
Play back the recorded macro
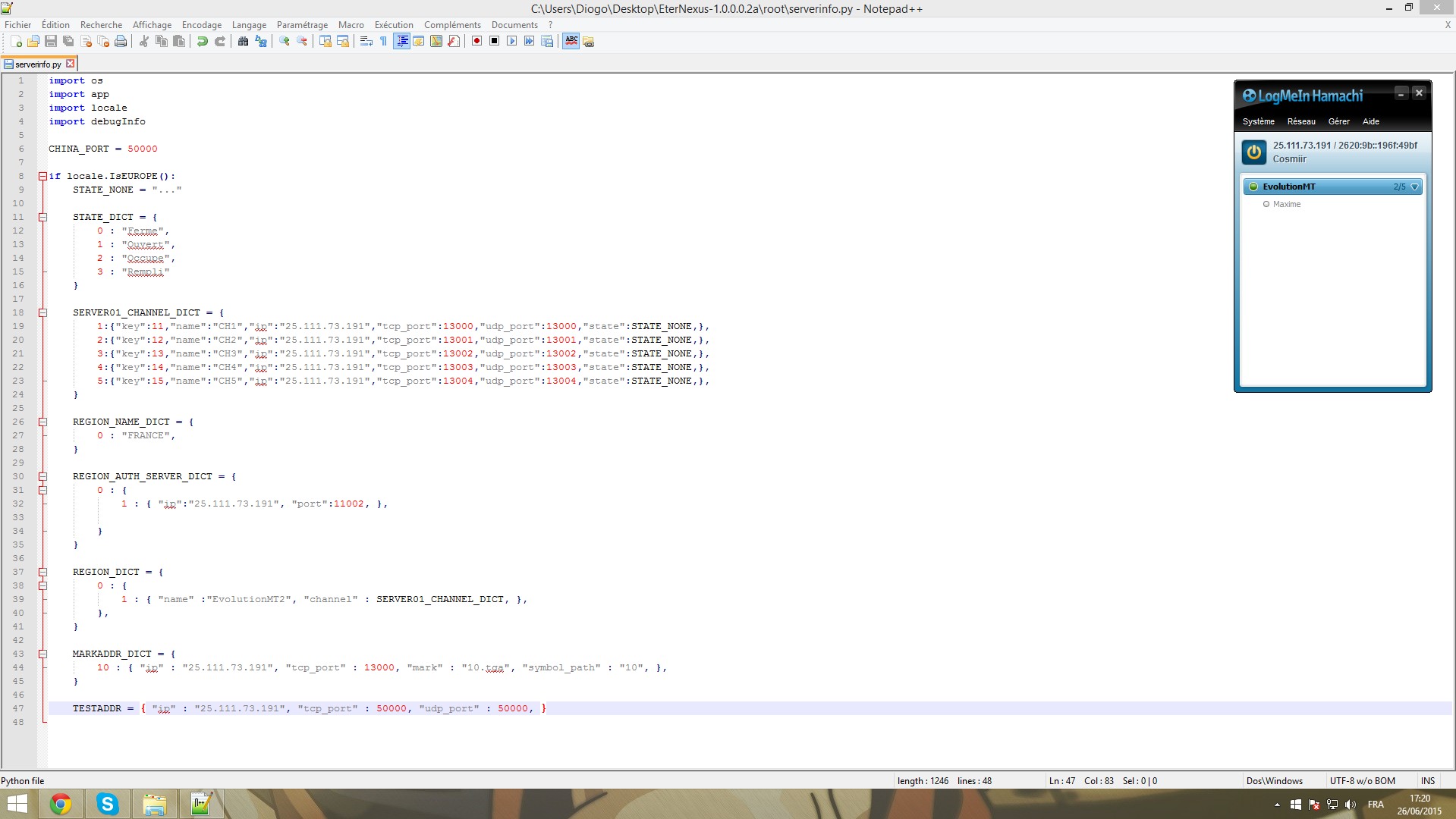coord(512,42)
